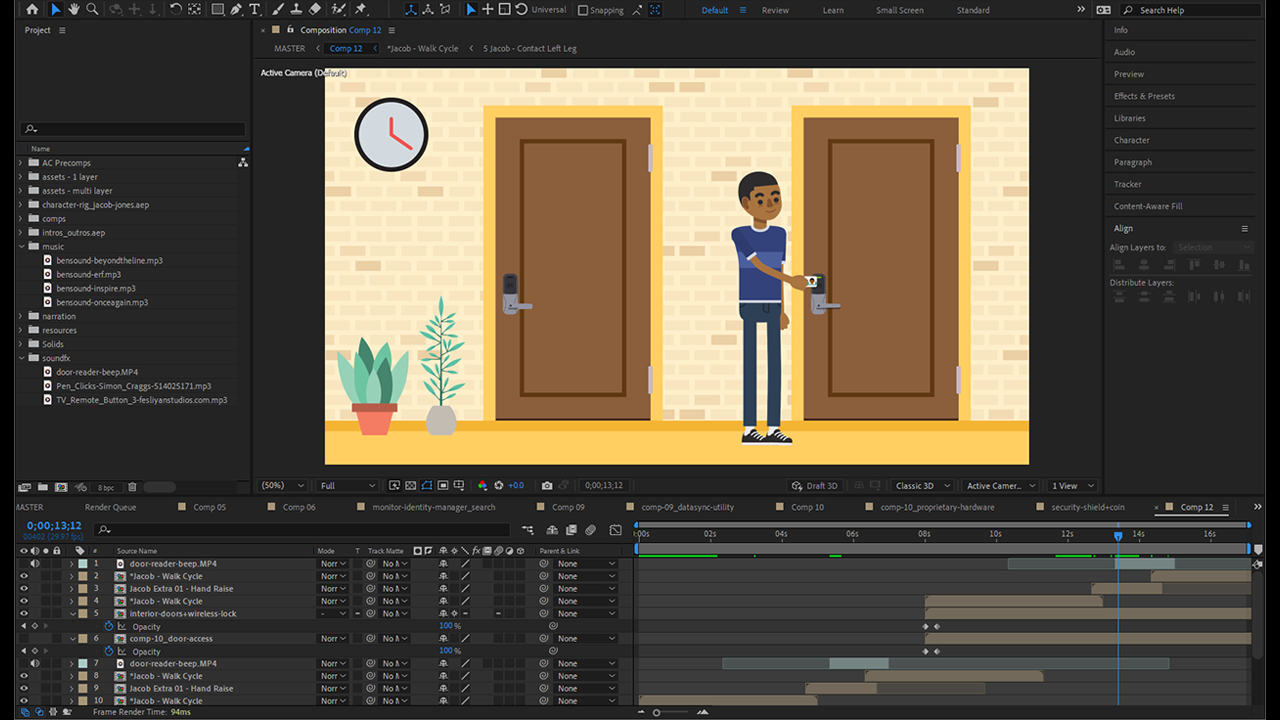Image resolution: width=1280 pixels, height=720 pixels.
Task: Collapse the soundfx folder
Action: point(21,358)
